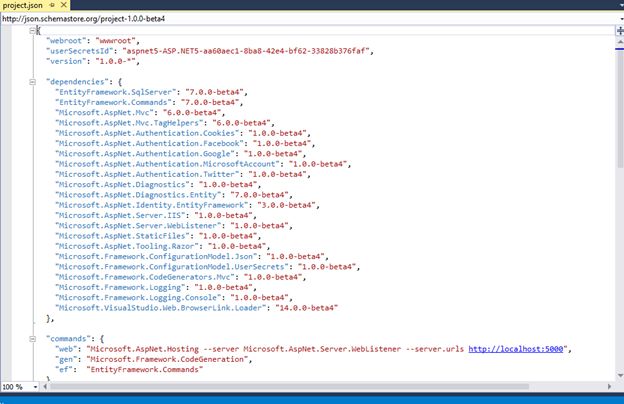Open the JSON schema URL dropdown
This screenshot has height=404, width=624.
(x=621, y=18)
